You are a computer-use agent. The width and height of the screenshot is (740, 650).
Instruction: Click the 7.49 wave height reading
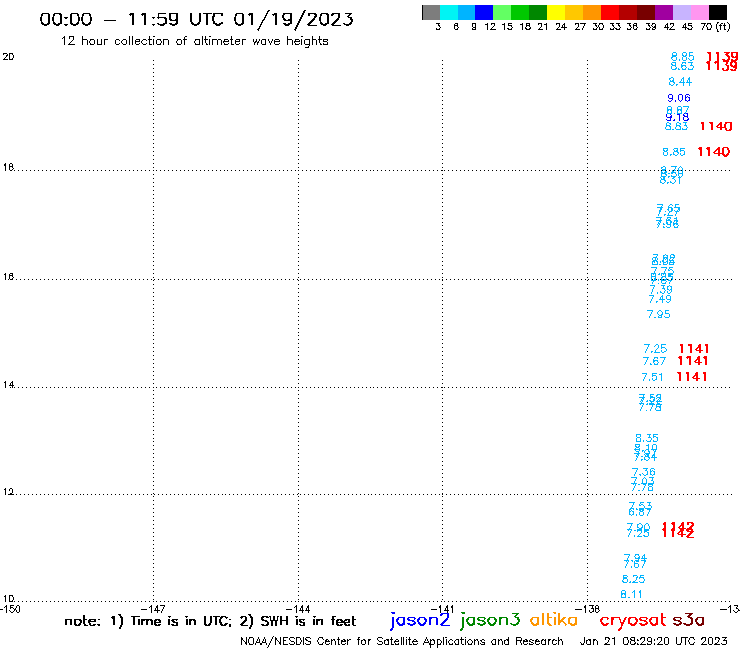(x=660, y=299)
